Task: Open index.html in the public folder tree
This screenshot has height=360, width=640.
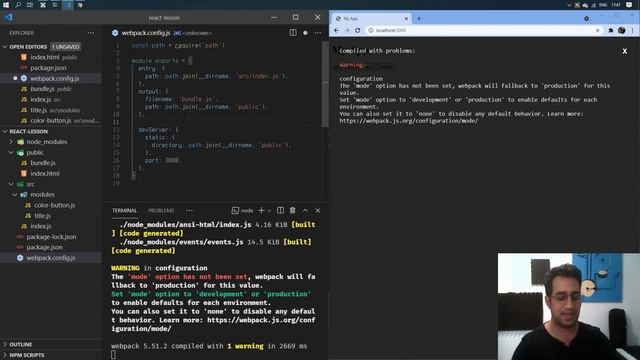Action: [x=45, y=173]
